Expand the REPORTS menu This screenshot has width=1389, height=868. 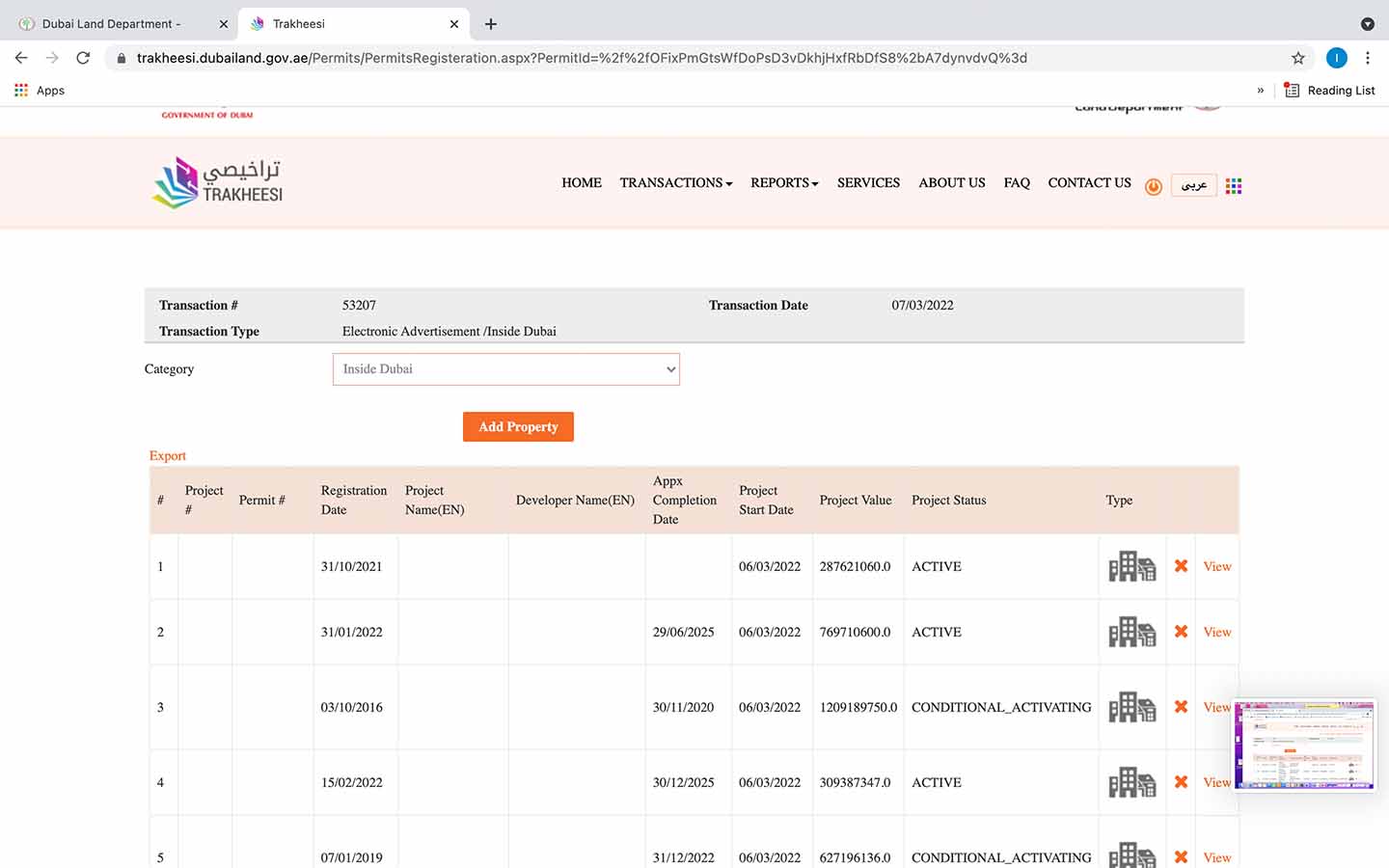click(x=784, y=183)
